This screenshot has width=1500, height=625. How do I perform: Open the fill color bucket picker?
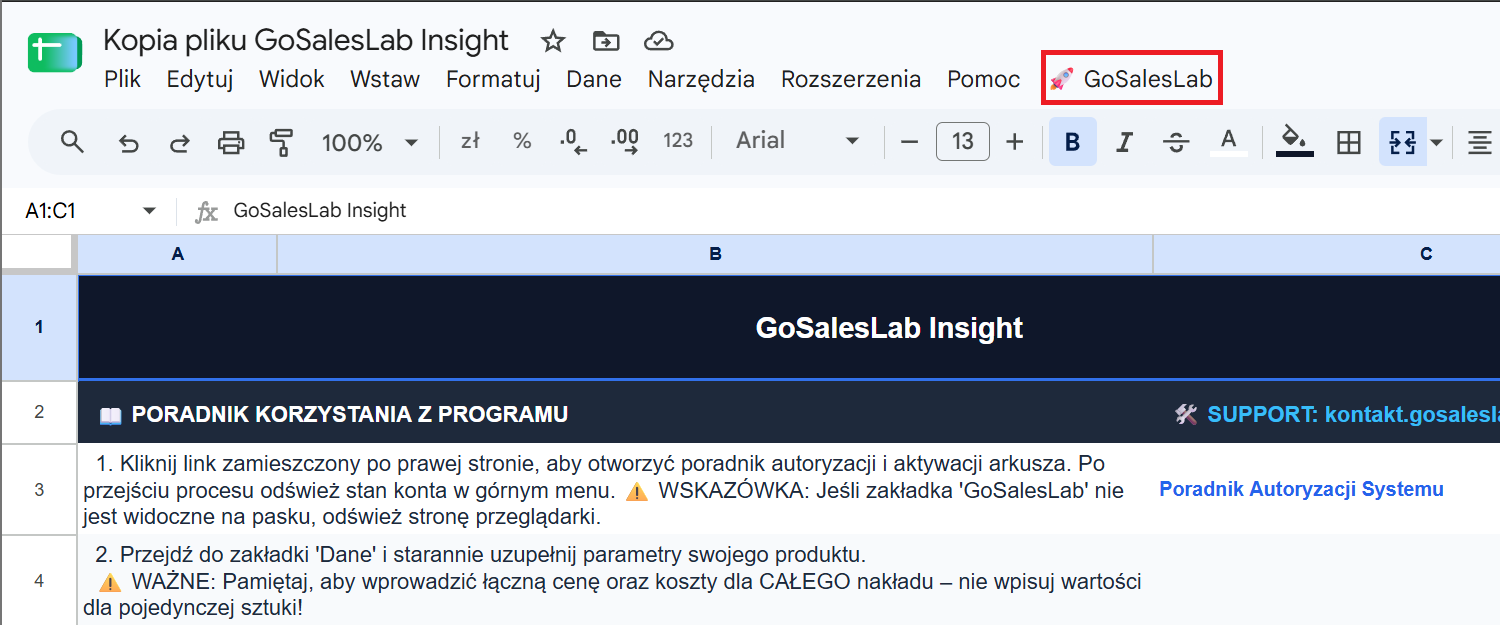pos(1295,142)
